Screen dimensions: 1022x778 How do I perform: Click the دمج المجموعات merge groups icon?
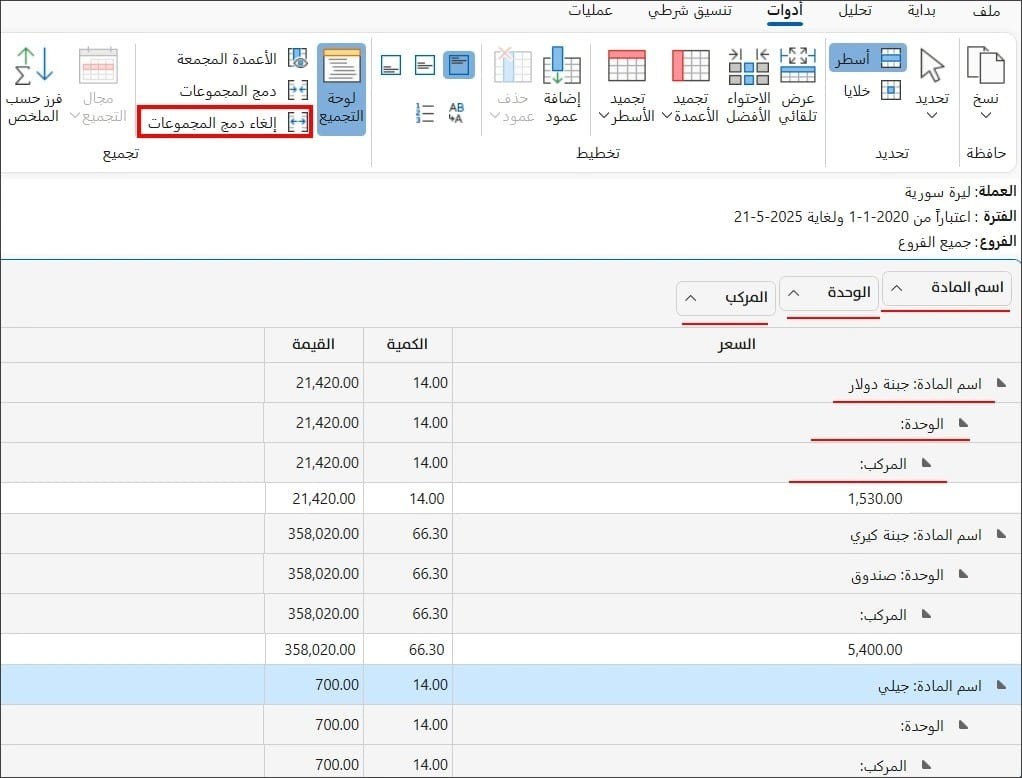point(298,90)
